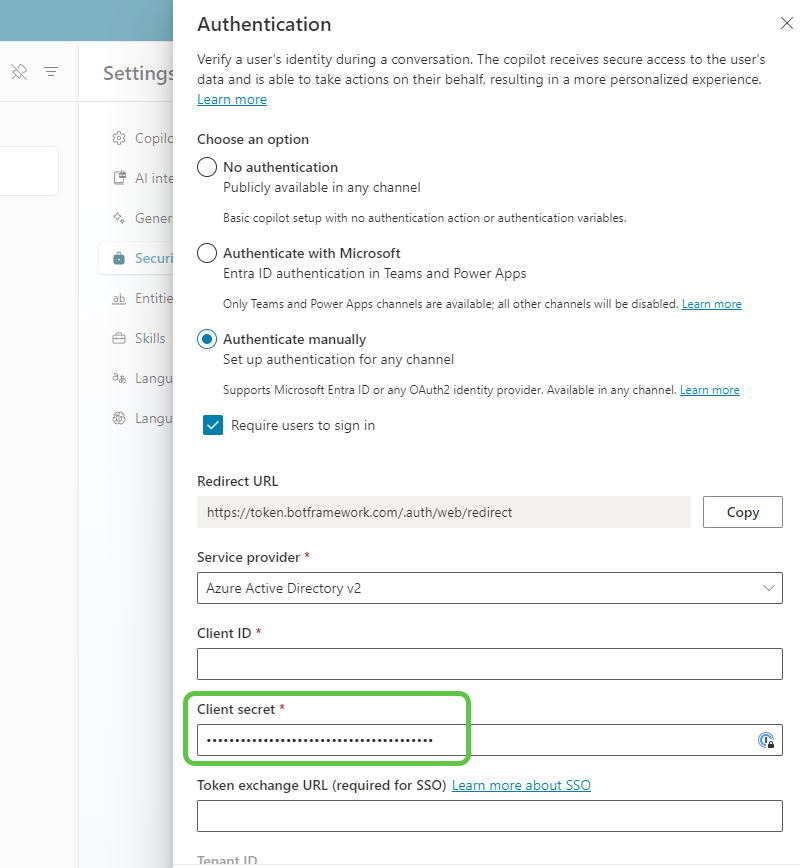
Task: Choose Authenticate with Microsoft option
Action: click(x=206, y=253)
